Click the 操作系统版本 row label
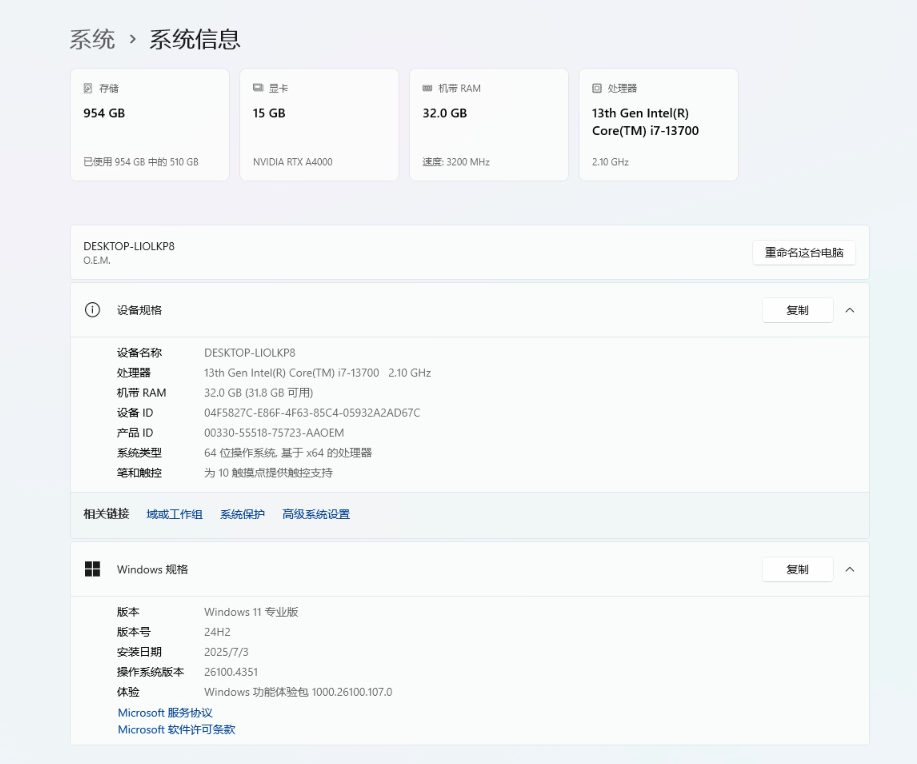This screenshot has width=917, height=764. tap(150, 672)
